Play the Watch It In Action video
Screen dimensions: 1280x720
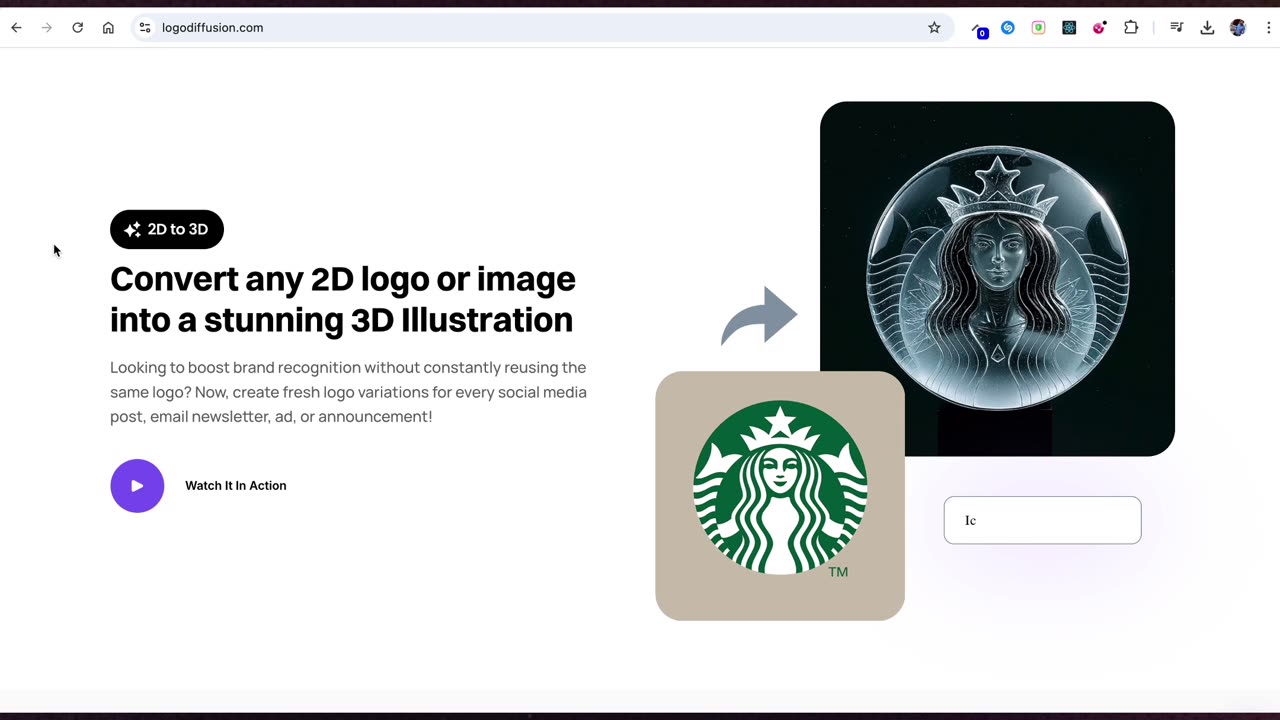click(137, 486)
